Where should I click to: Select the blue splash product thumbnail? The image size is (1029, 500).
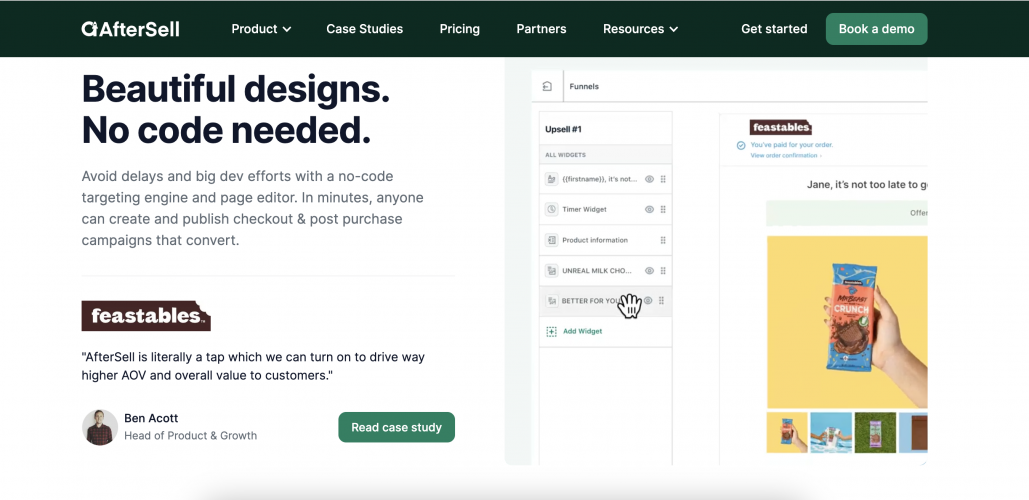[x=831, y=432]
